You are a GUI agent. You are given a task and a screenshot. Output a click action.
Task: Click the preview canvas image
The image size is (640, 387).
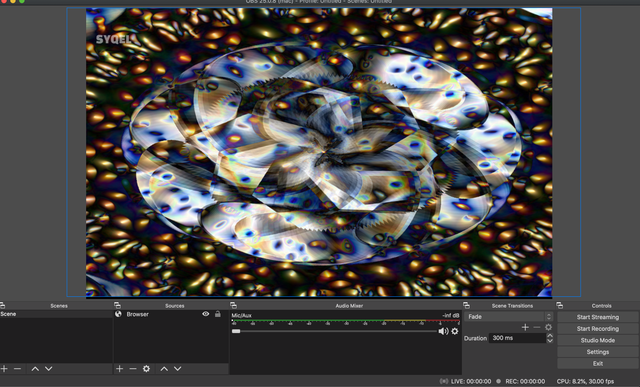[319, 152]
